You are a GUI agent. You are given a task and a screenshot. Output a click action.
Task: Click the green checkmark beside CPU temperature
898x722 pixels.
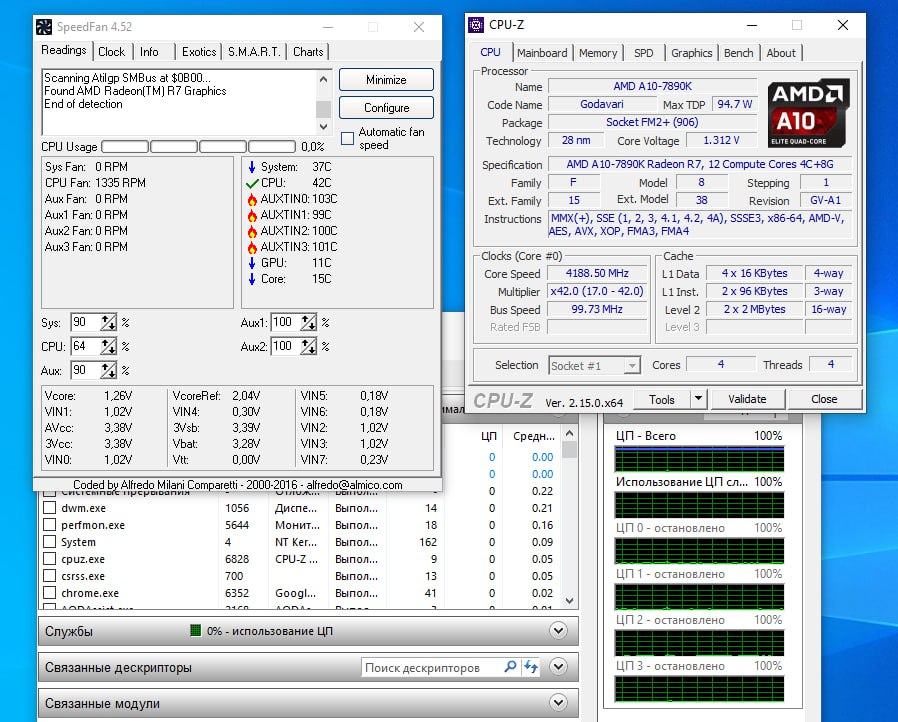coord(252,184)
